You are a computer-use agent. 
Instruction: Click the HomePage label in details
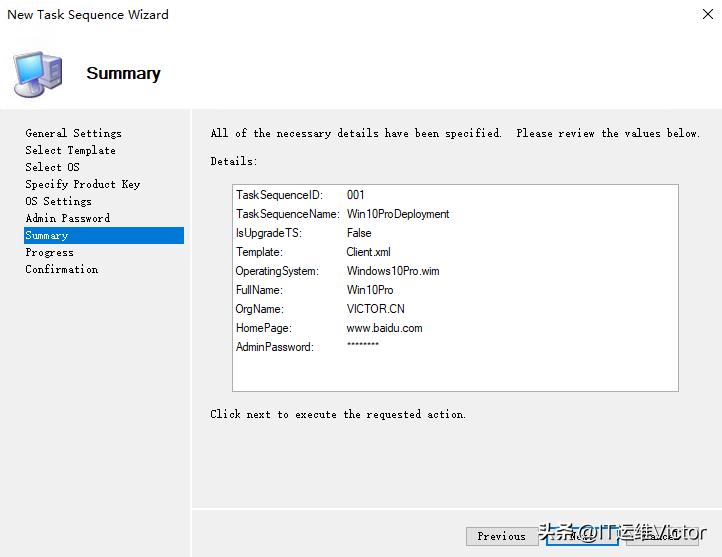[x=263, y=328]
